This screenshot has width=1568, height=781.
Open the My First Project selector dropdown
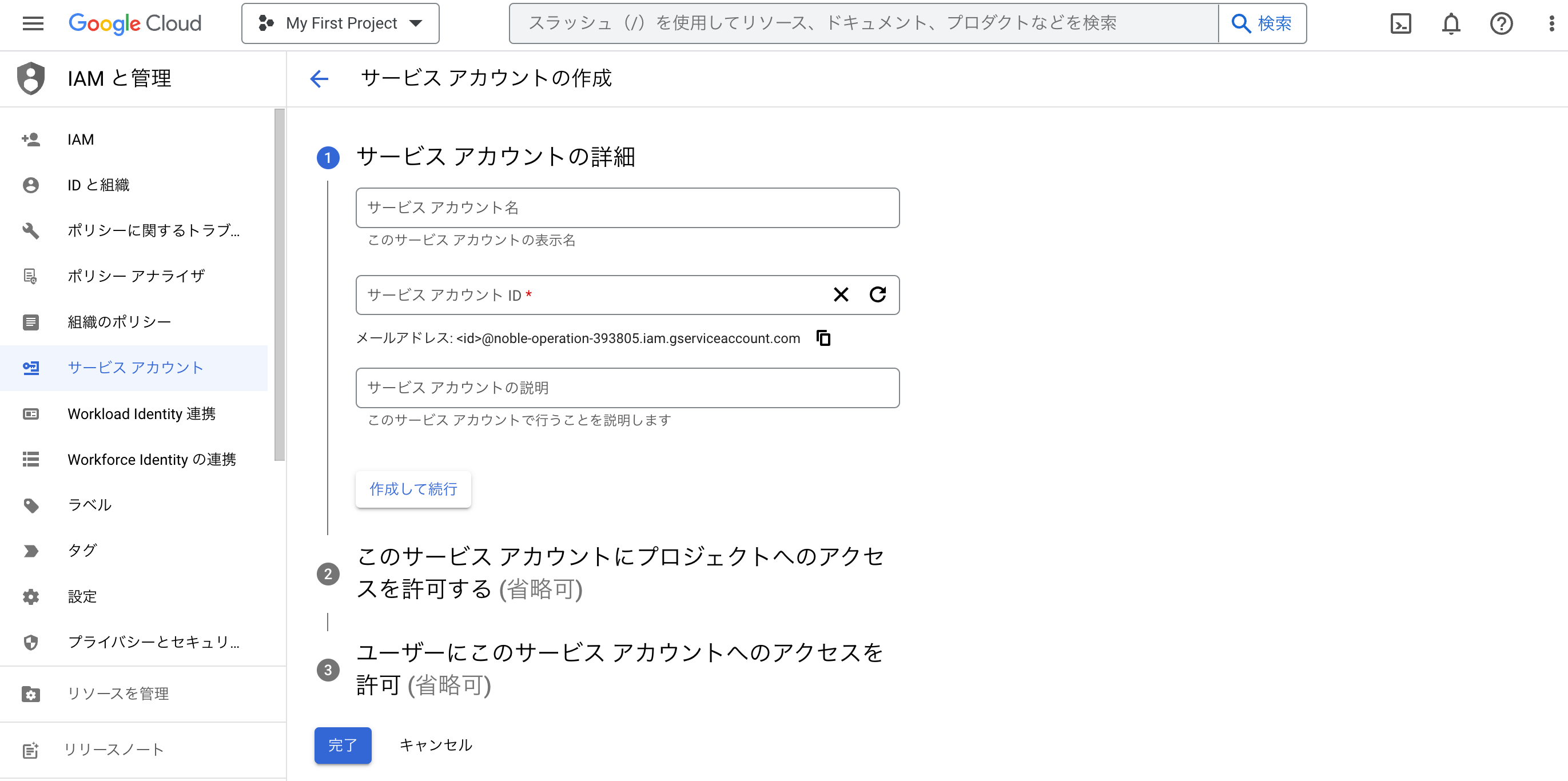click(340, 23)
